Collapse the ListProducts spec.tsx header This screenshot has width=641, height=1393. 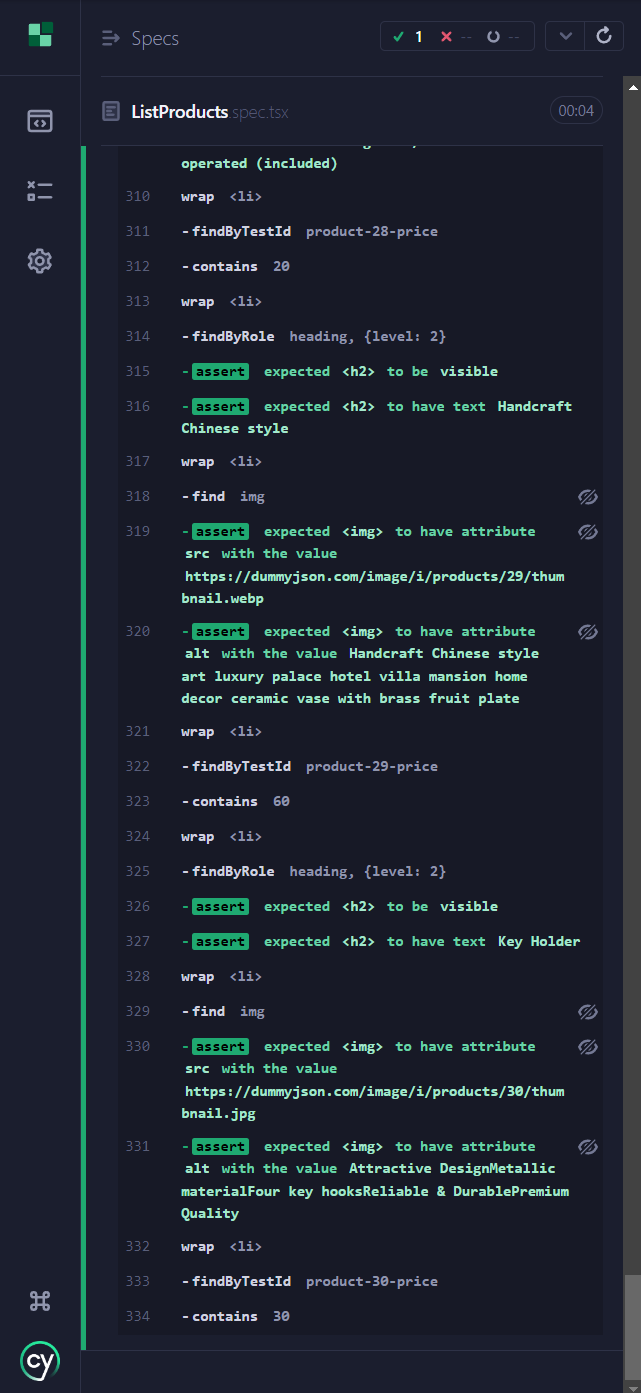352,111
